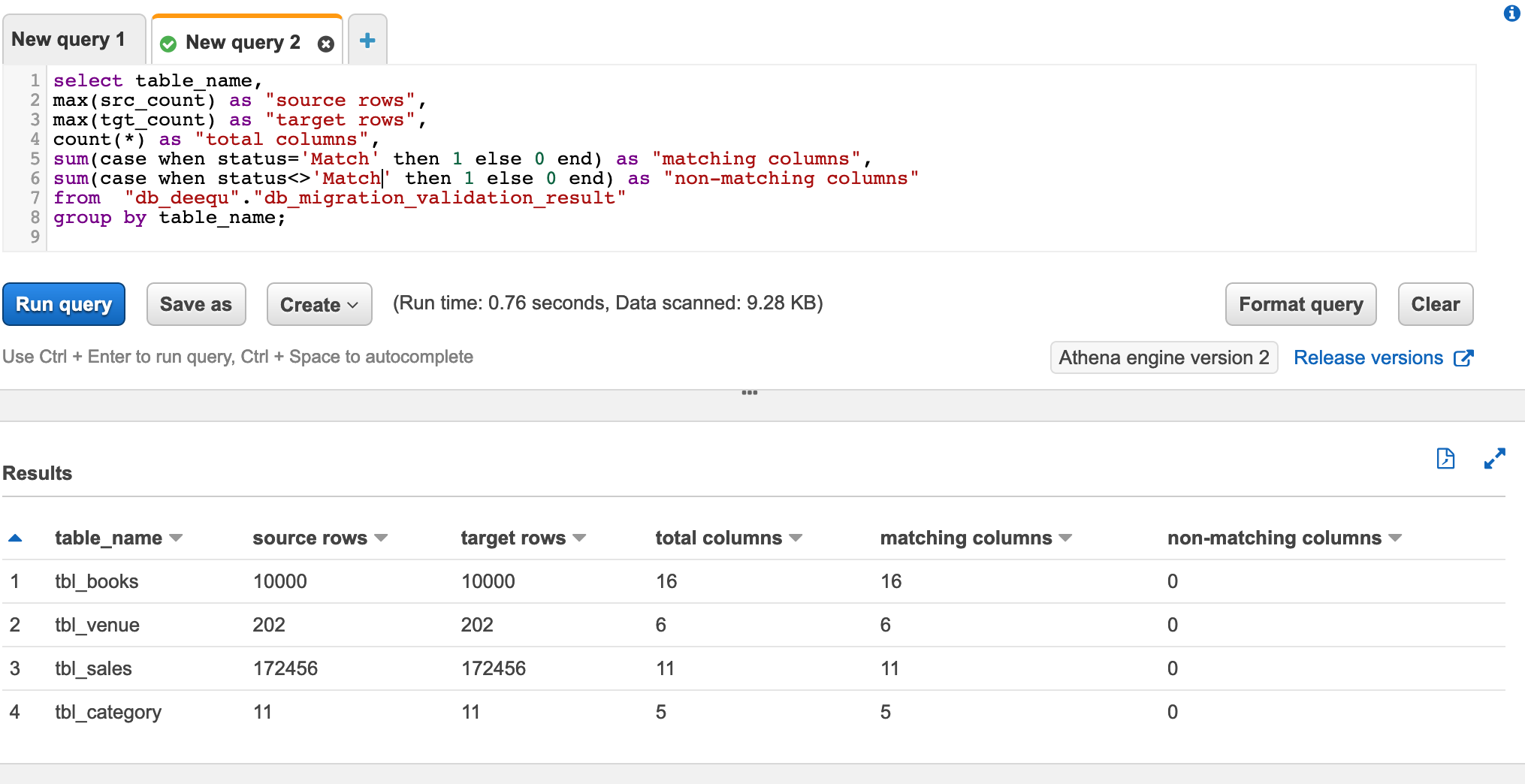The image size is (1525, 784).
Task: Open the Release versions link
Action: click(x=1368, y=358)
